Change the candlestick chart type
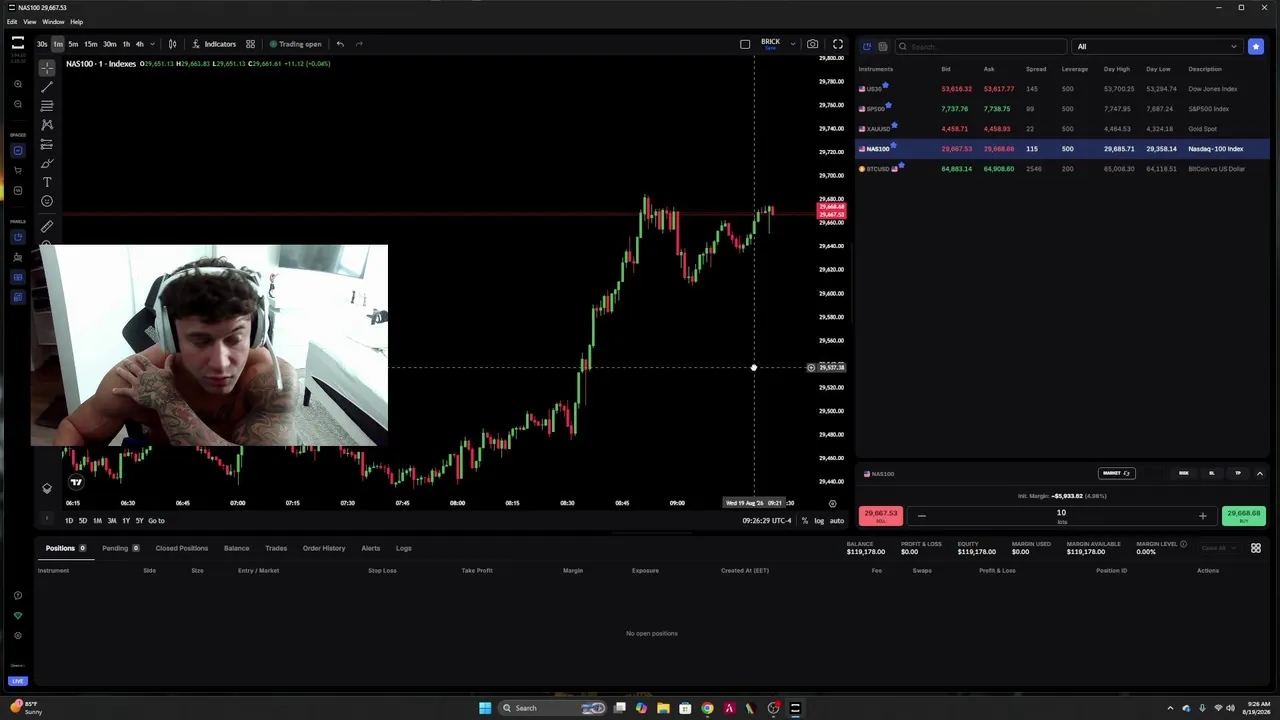This screenshot has height=720, width=1280. (x=172, y=44)
